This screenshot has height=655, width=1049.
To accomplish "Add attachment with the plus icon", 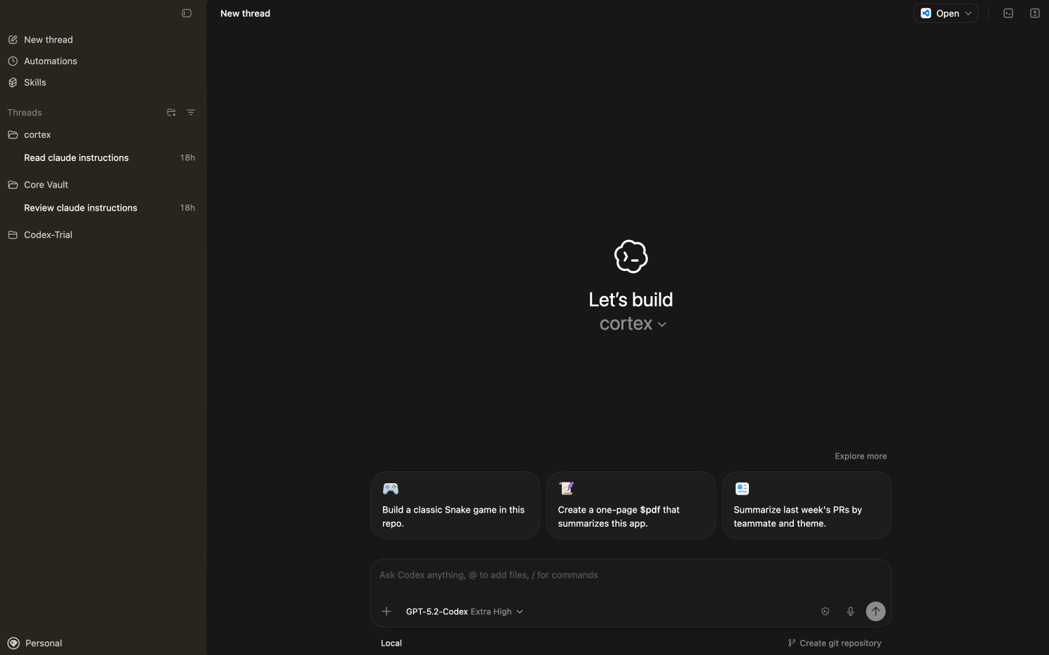I will [x=386, y=612].
